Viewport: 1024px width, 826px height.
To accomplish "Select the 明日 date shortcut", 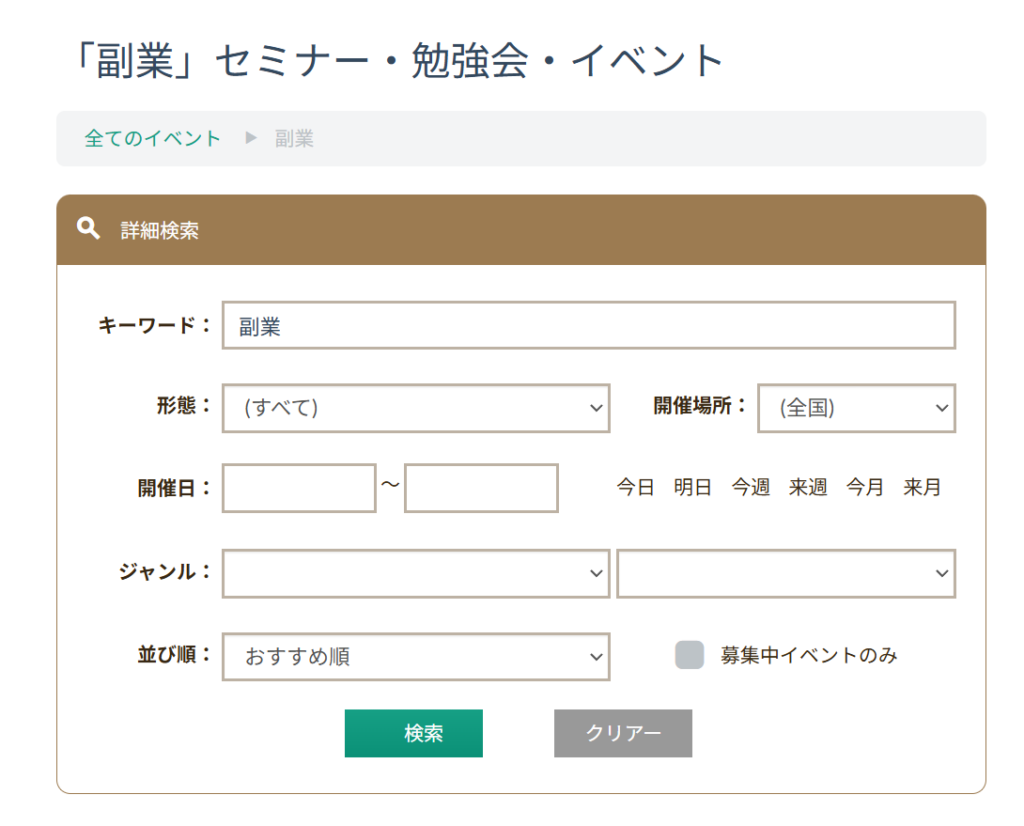I will [692, 488].
